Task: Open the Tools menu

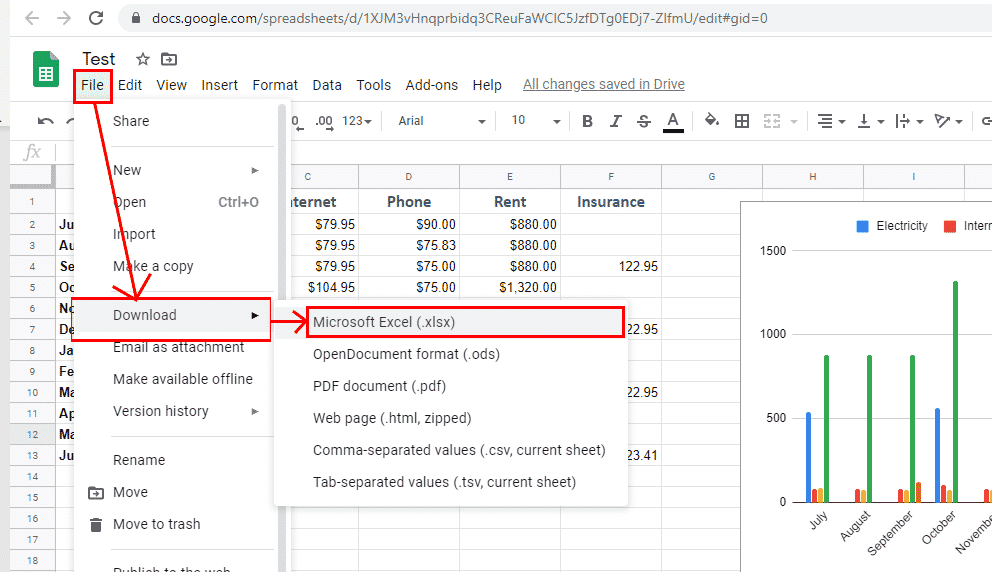Action: (373, 85)
